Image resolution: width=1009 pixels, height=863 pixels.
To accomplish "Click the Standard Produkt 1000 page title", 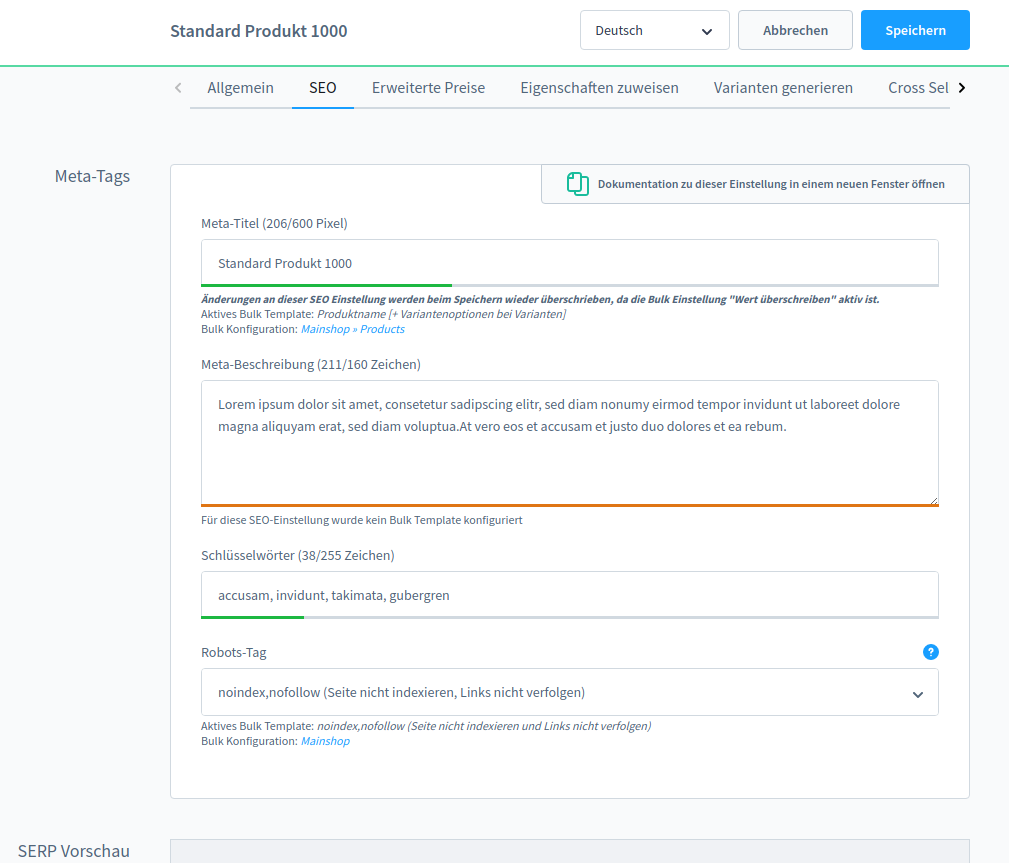I will (259, 31).
